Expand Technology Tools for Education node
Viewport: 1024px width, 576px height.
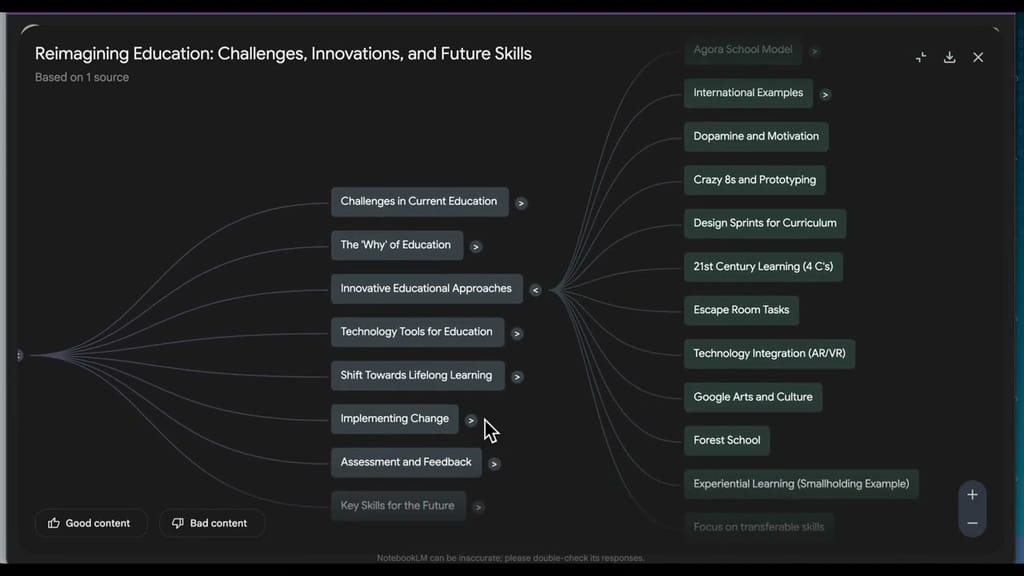517,334
